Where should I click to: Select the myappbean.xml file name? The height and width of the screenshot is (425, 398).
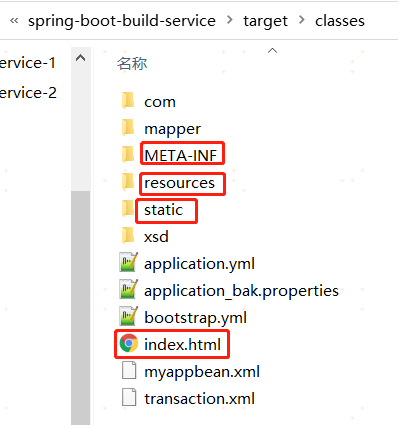[x=202, y=372]
